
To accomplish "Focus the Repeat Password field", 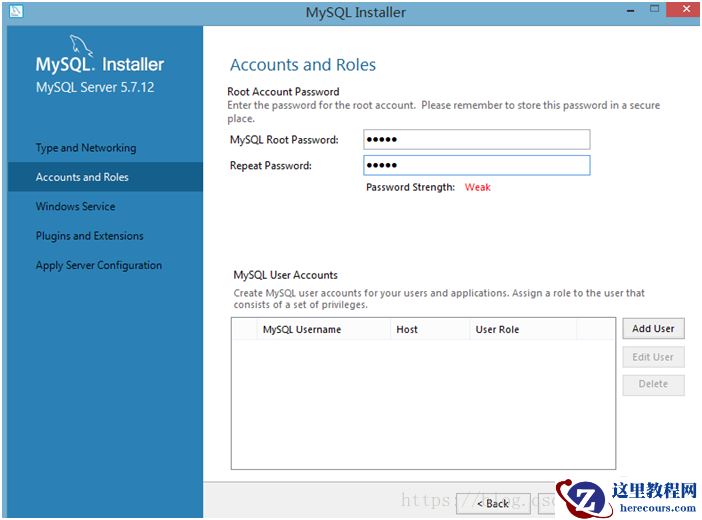I will (x=477, y=165).
